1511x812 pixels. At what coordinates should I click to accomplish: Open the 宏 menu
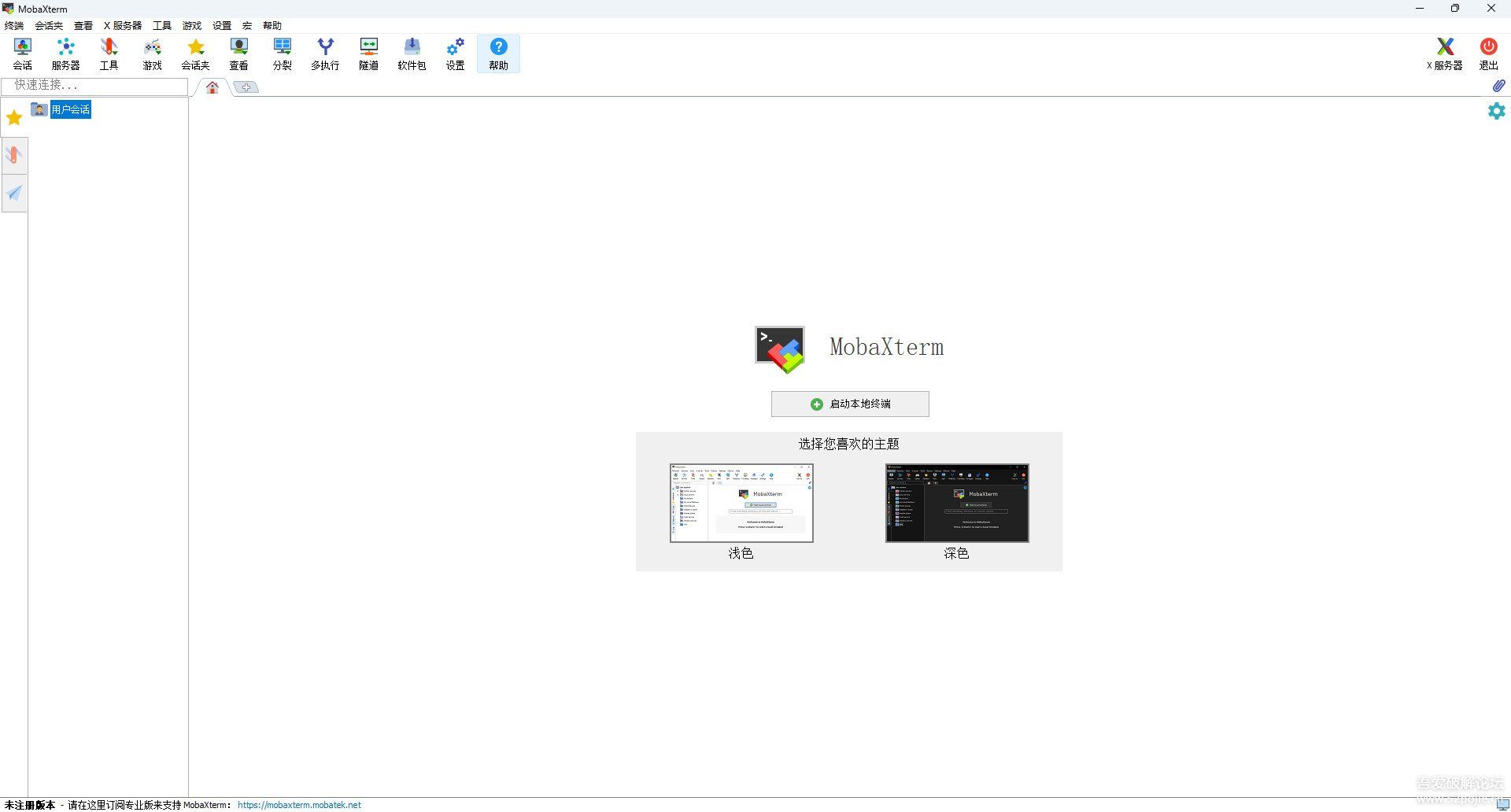pos(247,25)
